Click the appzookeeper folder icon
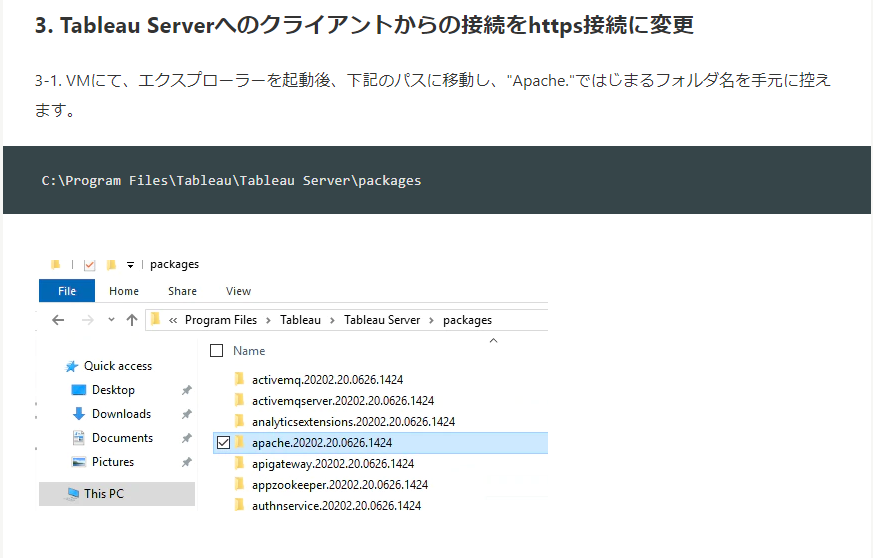Image resolution: width=873 pixels, height=558 pixels. (239, 484)
